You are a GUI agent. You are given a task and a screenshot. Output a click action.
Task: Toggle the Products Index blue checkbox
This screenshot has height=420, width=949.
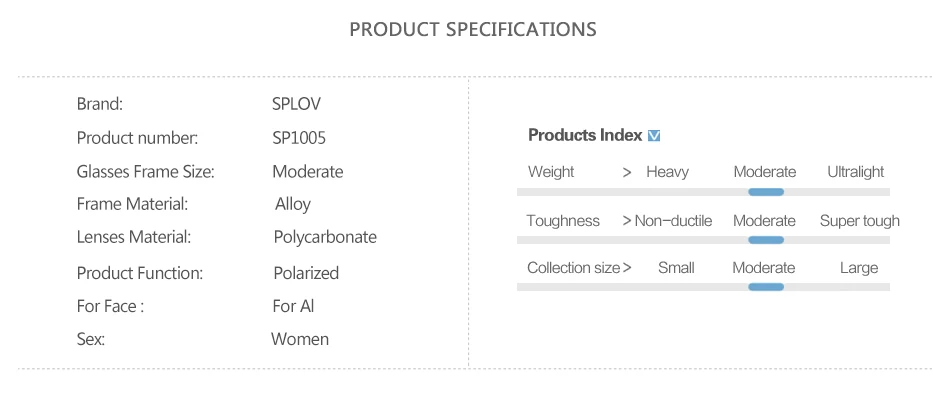(654, 136)
